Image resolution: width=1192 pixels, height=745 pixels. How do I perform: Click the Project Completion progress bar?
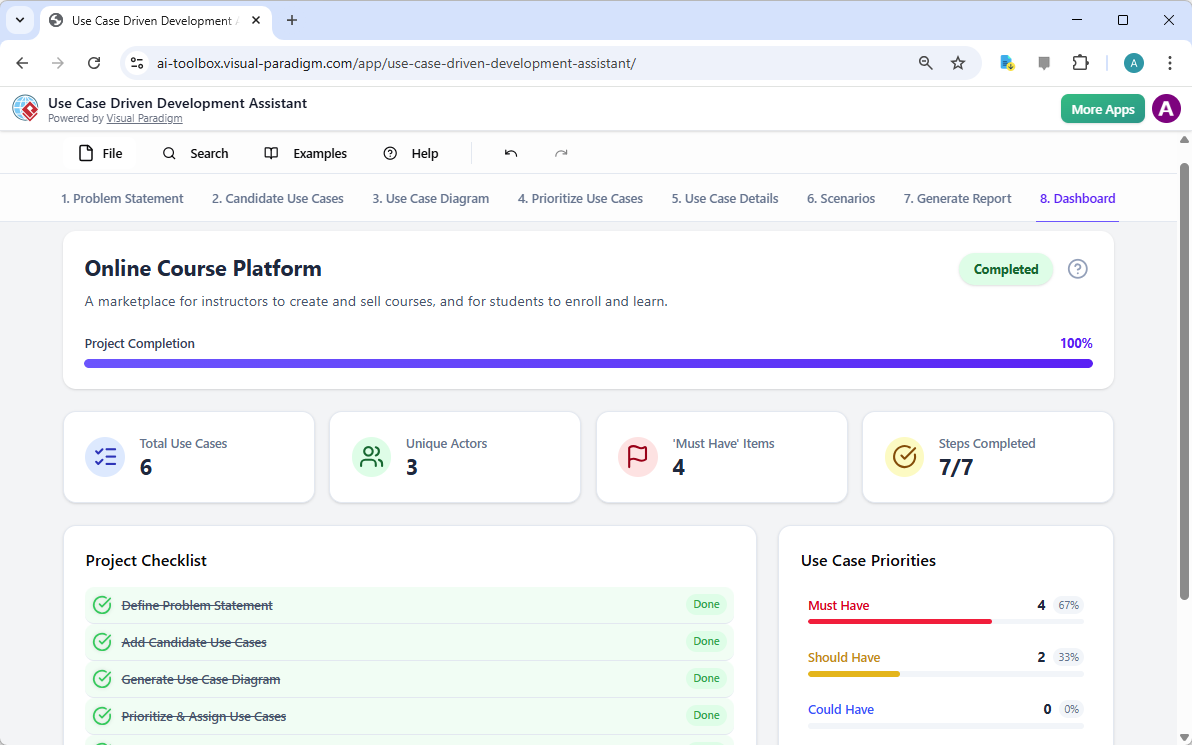click(x=589, y=364)
